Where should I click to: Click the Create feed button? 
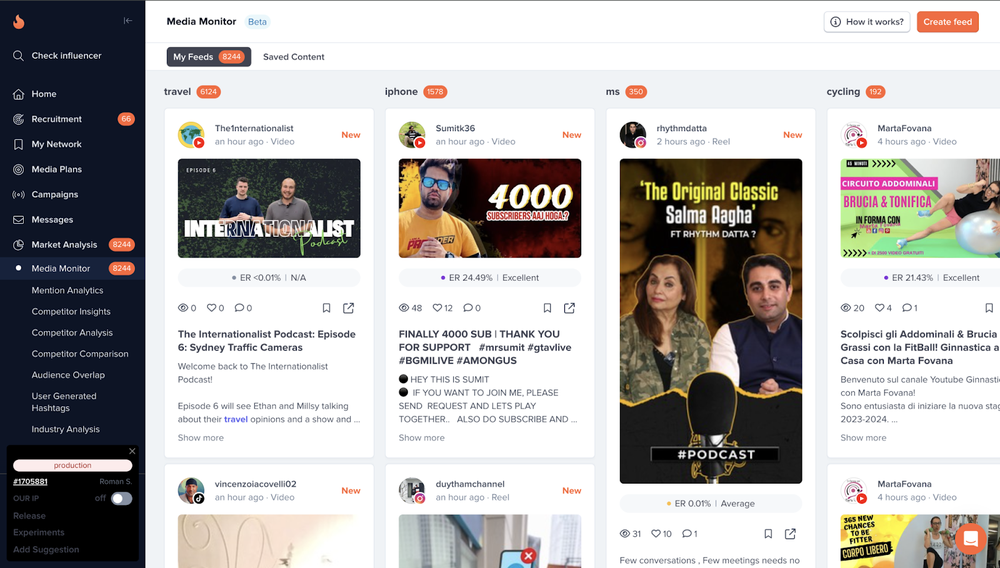pos(948,22)
